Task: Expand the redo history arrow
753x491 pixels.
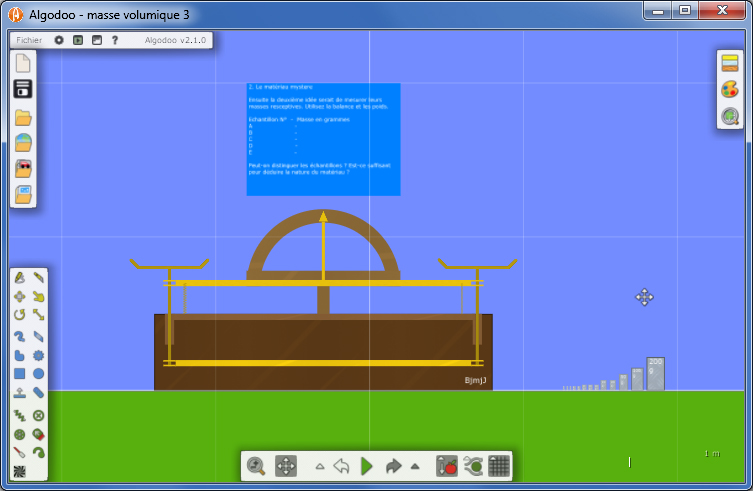Action: pyautogui.click(x=415, y=466)
